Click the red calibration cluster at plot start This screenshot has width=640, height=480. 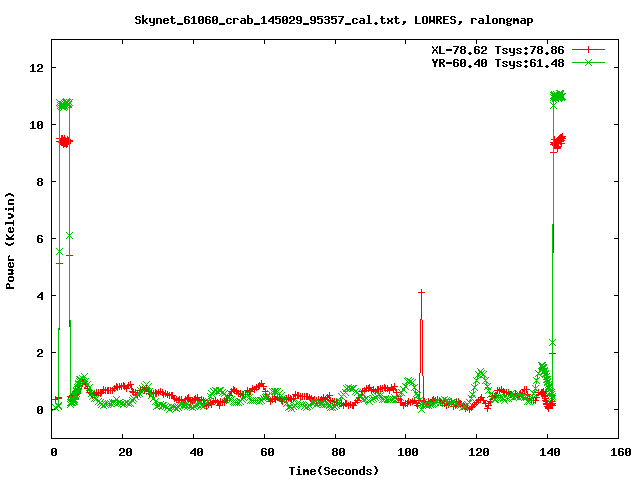coord(64,142)
